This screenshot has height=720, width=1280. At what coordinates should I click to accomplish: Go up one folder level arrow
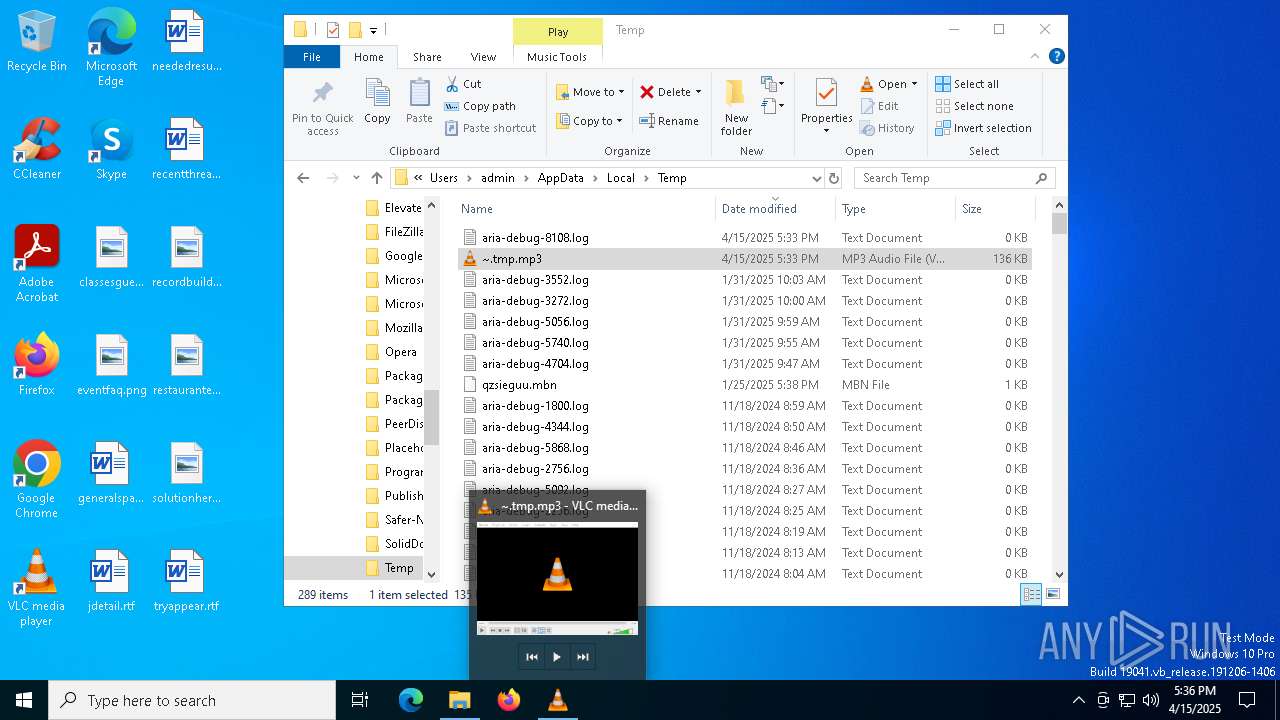coord(377,178)
